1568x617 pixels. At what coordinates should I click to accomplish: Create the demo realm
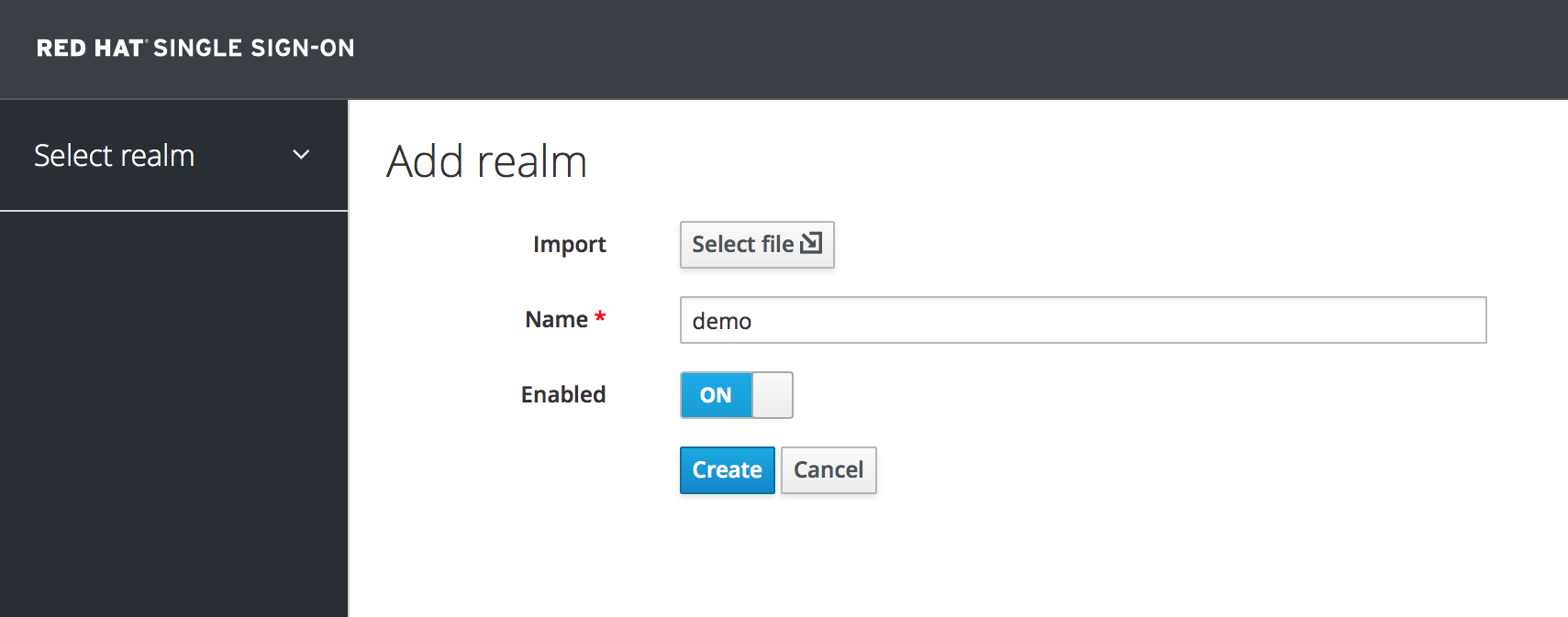727,470
